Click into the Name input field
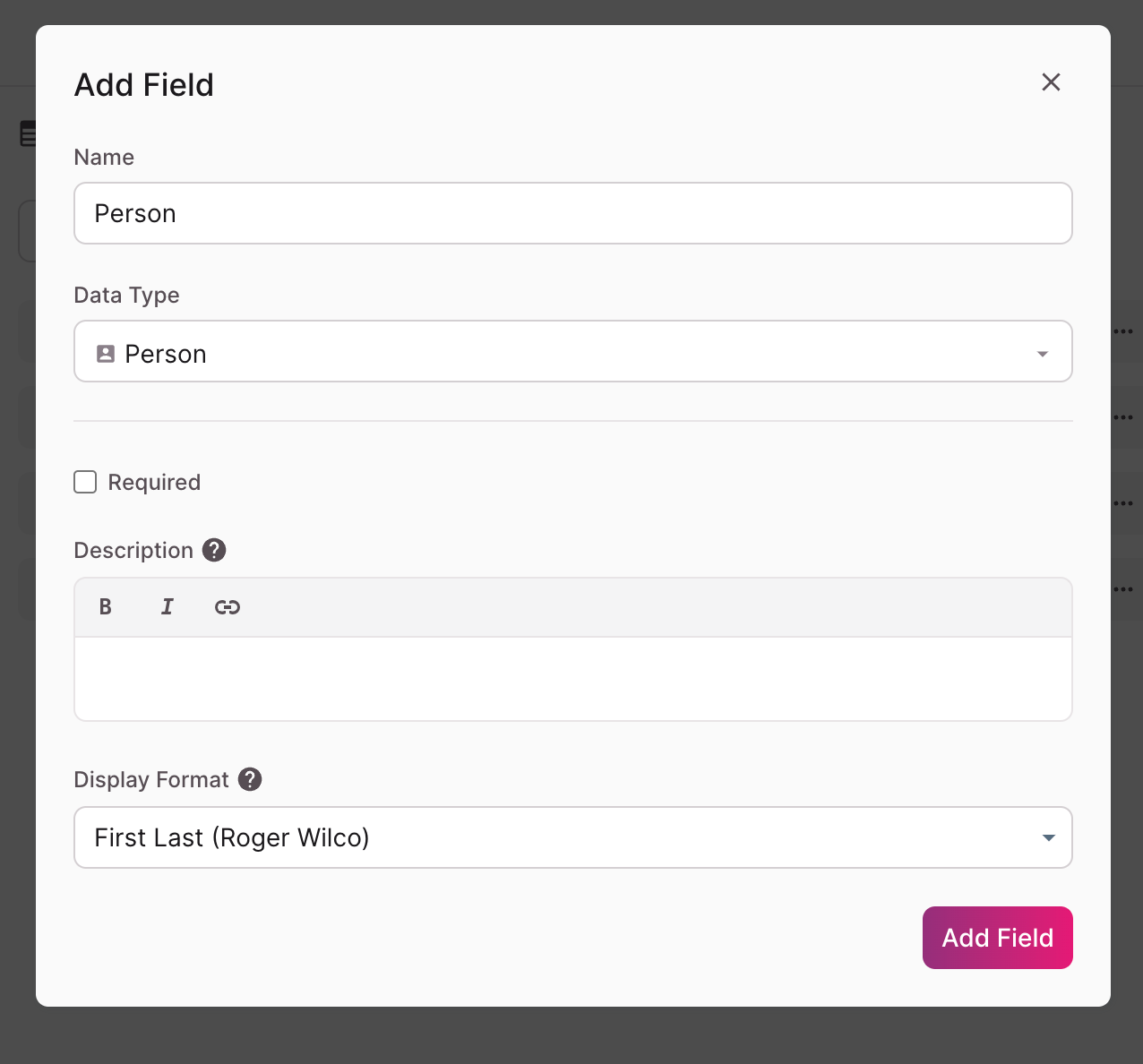This screenshot has width=1143, height=1064. click(x=573, y=213)
